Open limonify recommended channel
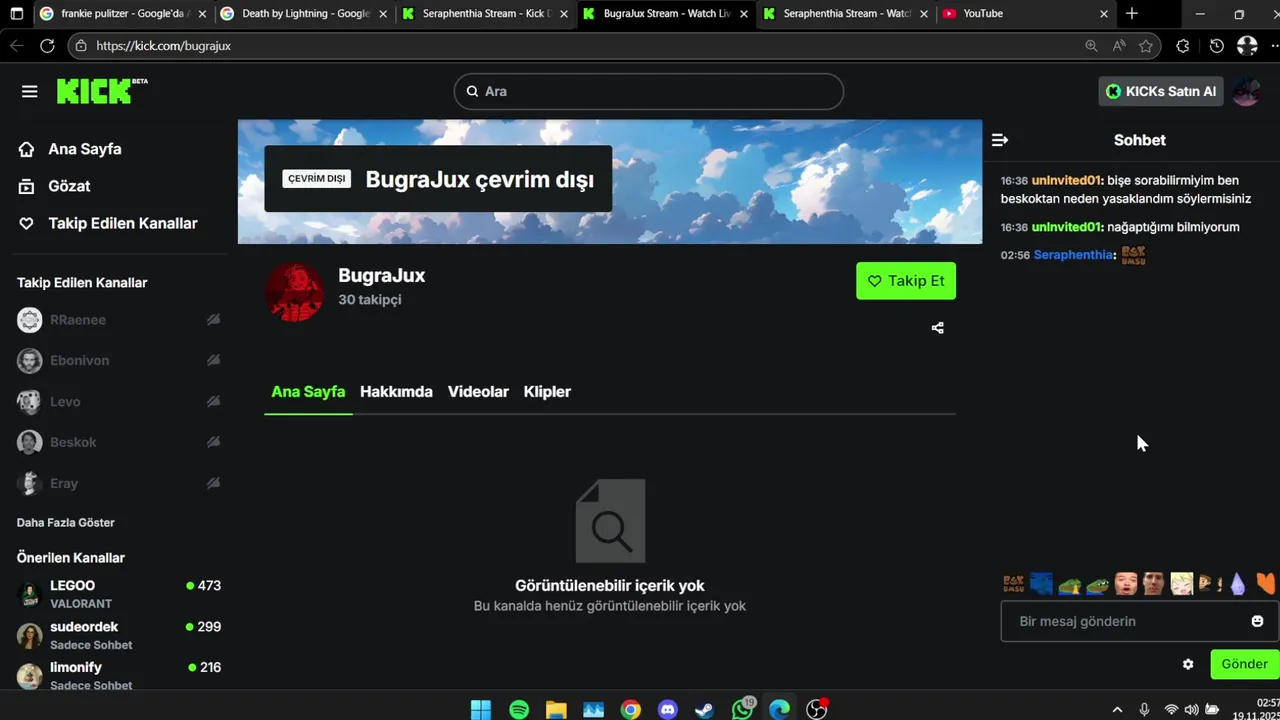 [119, 675]
